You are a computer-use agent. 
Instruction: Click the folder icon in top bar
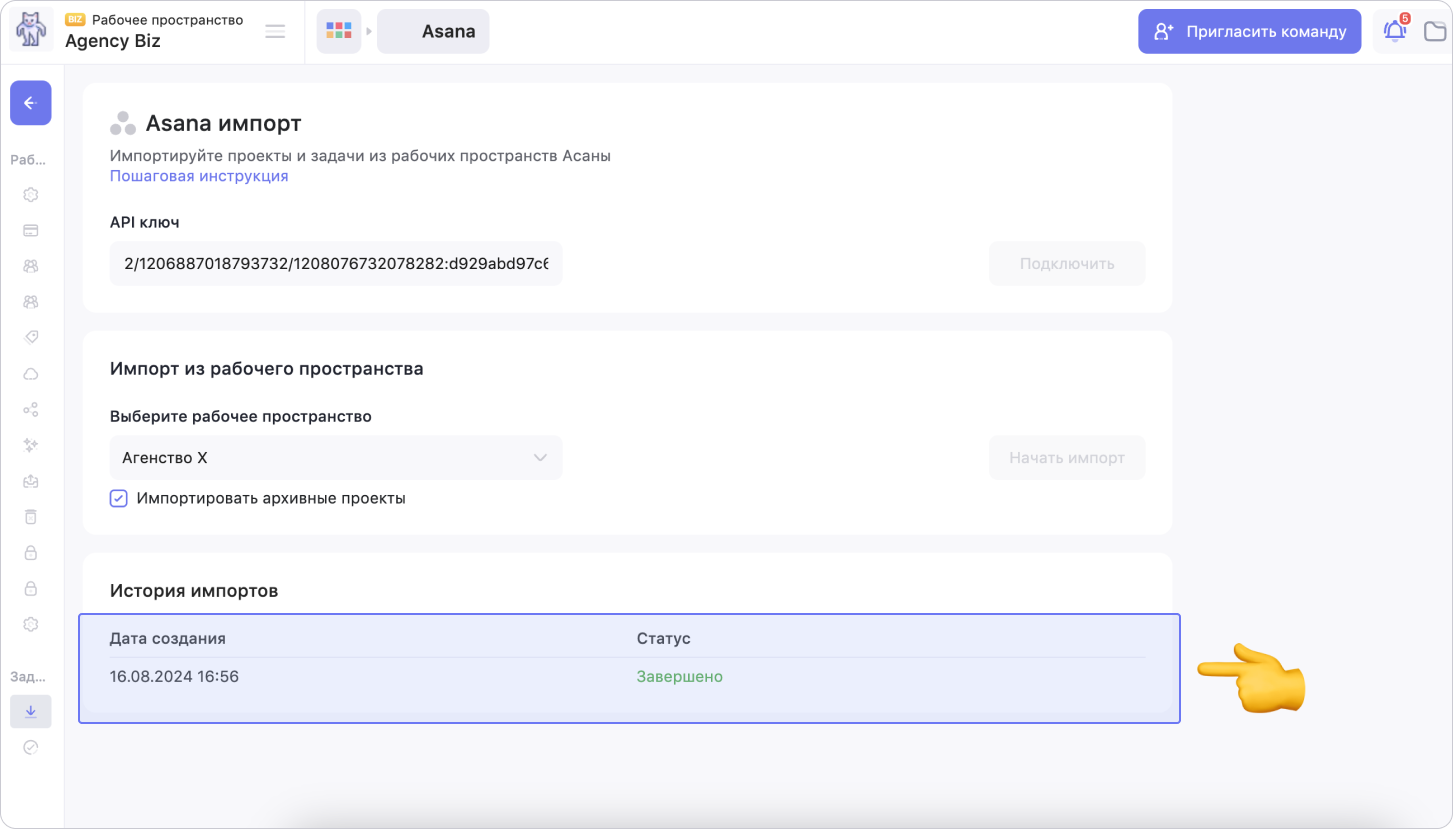coord(1435,32)
